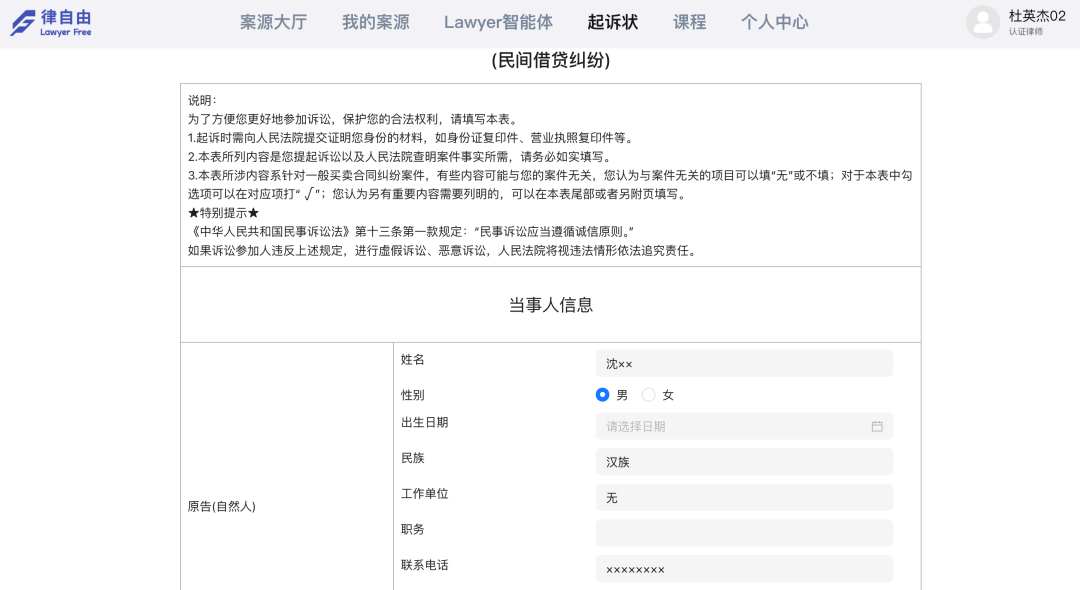Click the empty 职务 input field
The height and width of the screenshot is (590, 1080).
click(744, 532)
